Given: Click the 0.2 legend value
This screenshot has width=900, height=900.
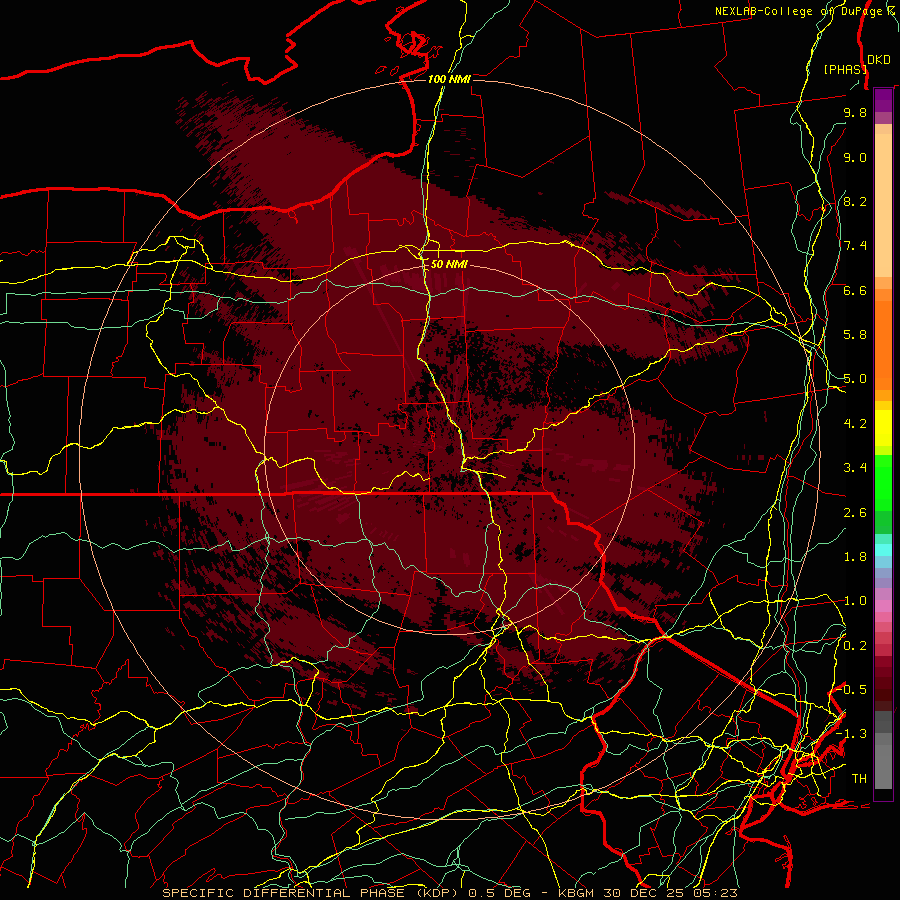Looking at the screenshot, I should click(x=855, y=646).
